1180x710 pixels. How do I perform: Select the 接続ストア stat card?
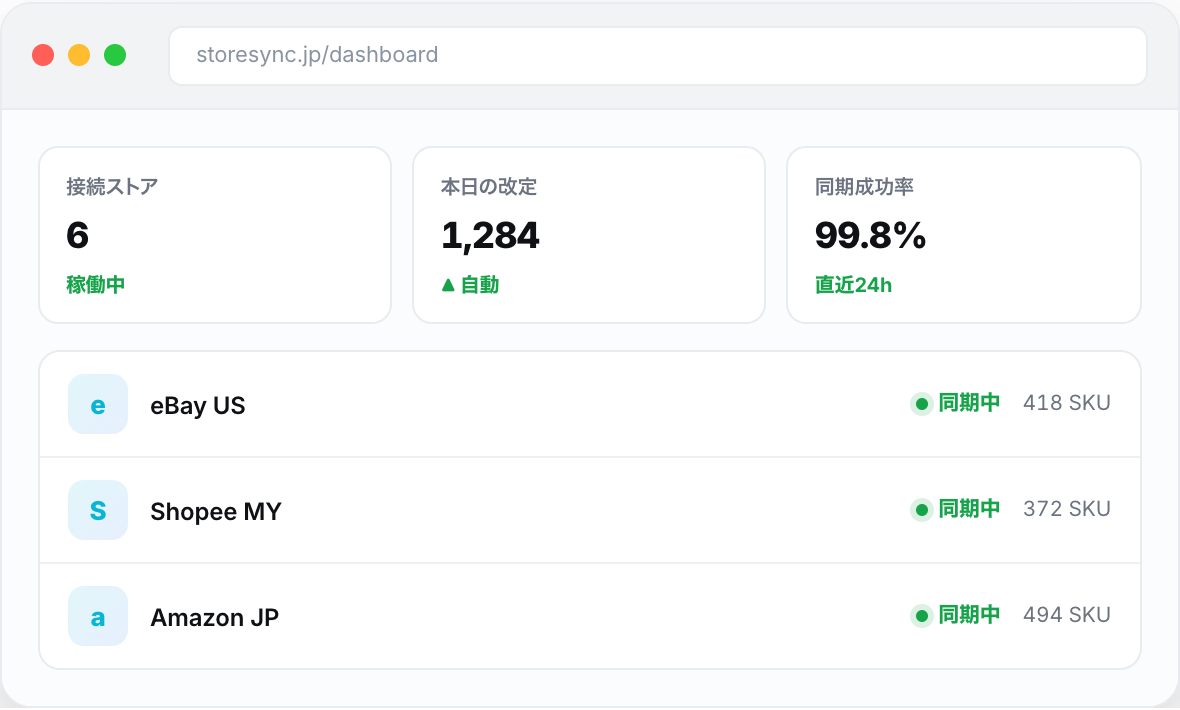click(x=215, y=235)
